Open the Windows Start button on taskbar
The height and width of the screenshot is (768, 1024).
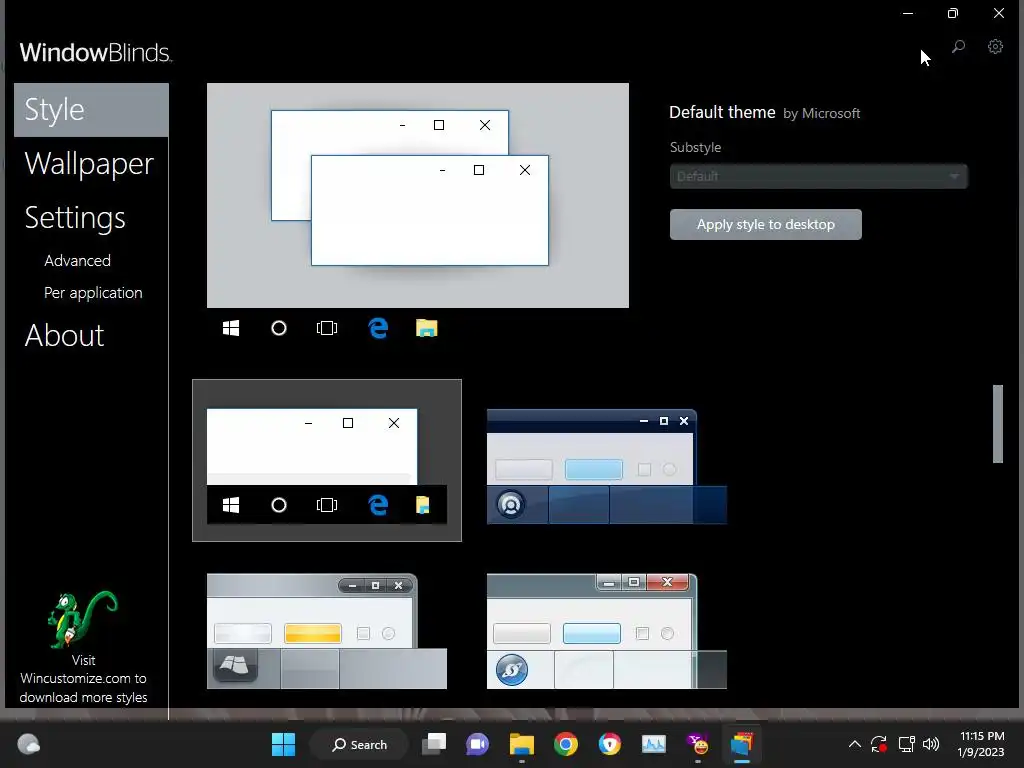(283, 744)
